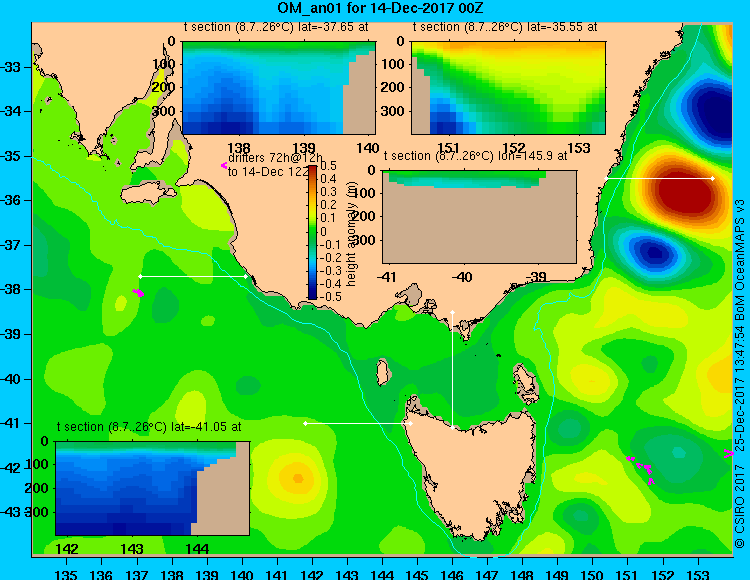Click the 143 label under the lat=-41.05 section
750x580 pixels.
point(132,549)
